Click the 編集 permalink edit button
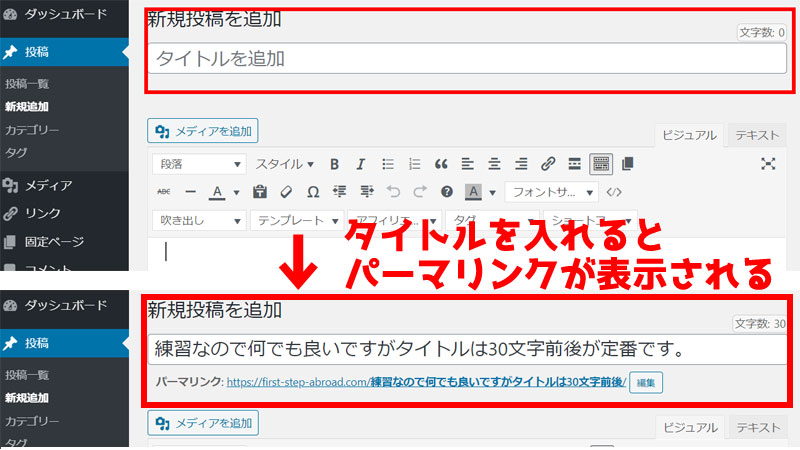 pos(646,382)
